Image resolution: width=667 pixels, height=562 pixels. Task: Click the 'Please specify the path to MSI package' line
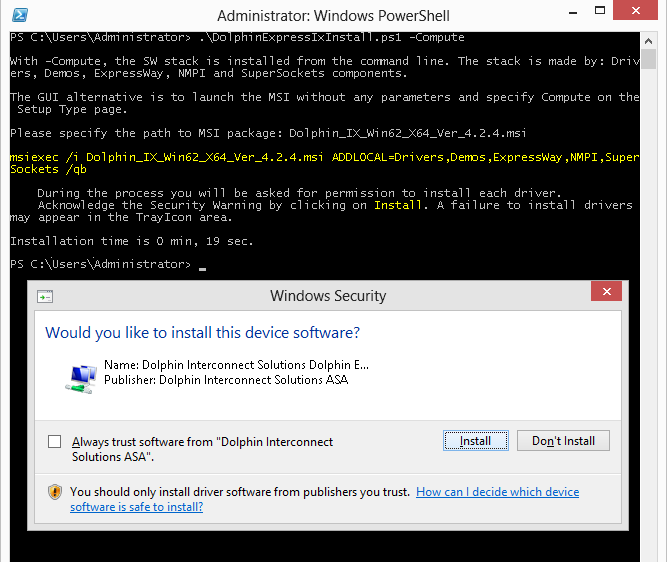(x=268, y=133)
